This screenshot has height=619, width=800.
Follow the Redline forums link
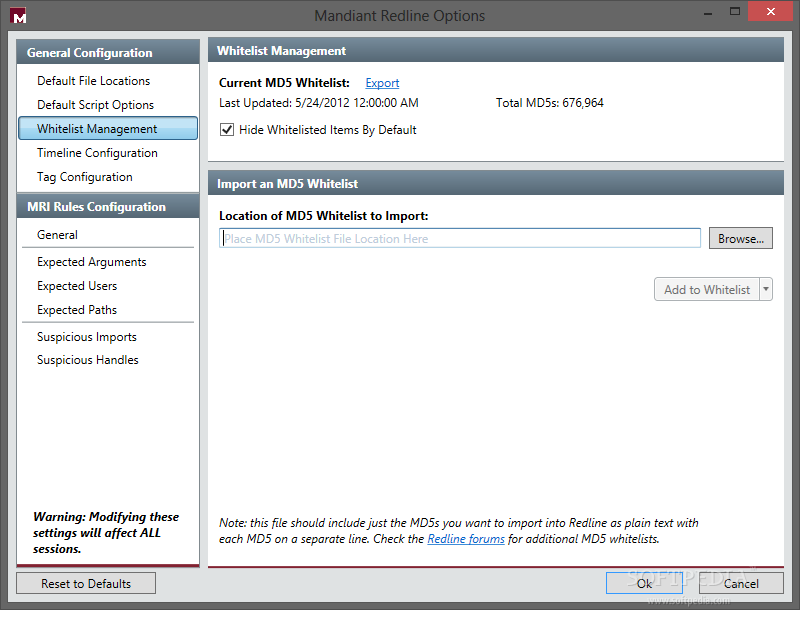click(466, 539)
